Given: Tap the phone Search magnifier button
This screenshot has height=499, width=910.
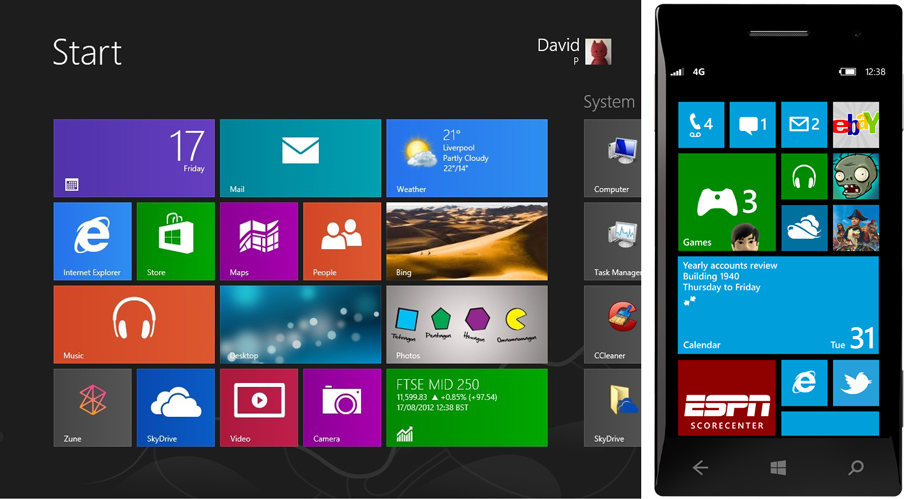Looking at the screenshot, I should click(x=856, y=467).
